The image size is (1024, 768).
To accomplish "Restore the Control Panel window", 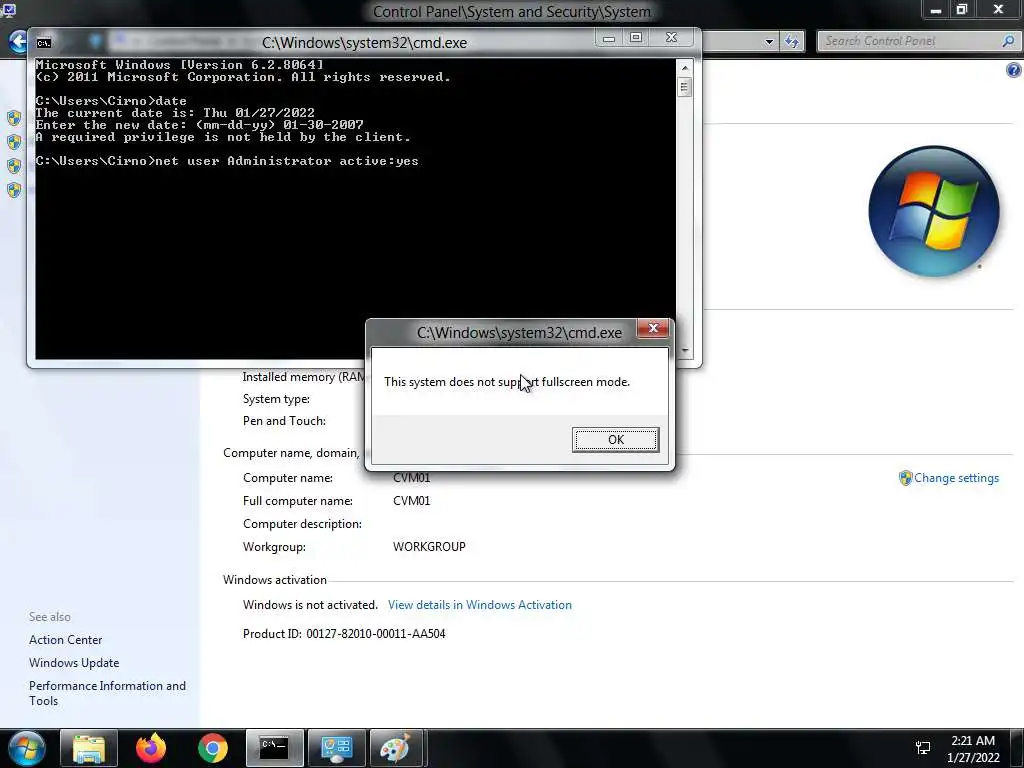I will (961, 10).
